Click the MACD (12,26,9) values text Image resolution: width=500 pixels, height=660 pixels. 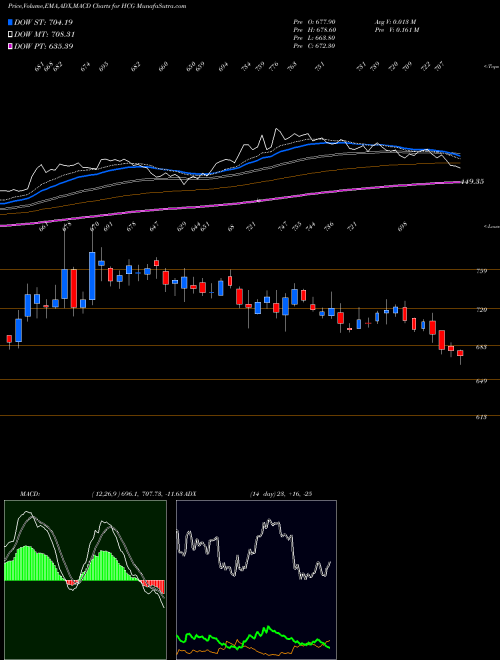point(137,494)
